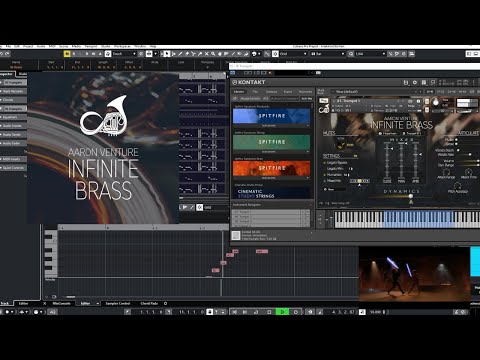The height and width of the screenshot is (360, 480).
Task: Select the Mute X tool in Cubase toolbar
Action: 206,54
